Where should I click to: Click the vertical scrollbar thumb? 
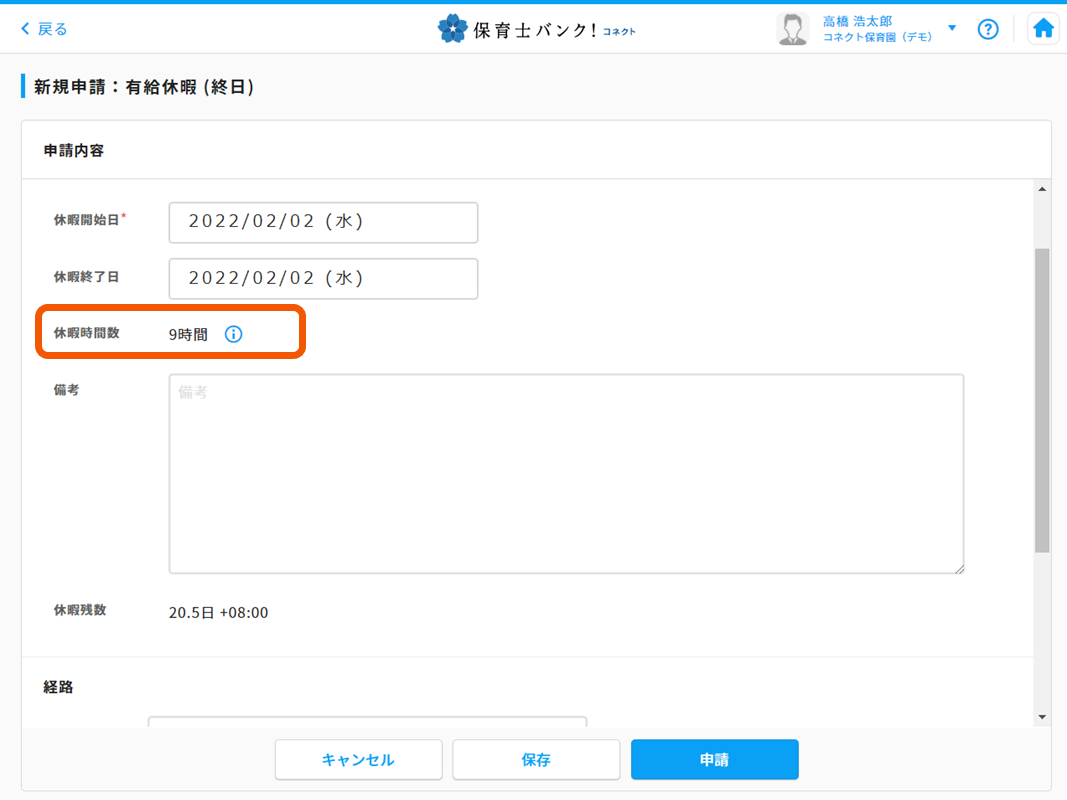click(x=1042, y=400)
